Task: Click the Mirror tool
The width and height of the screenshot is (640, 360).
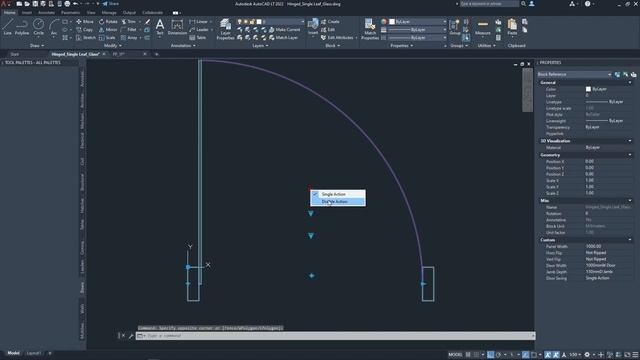Action: point(108,30)
